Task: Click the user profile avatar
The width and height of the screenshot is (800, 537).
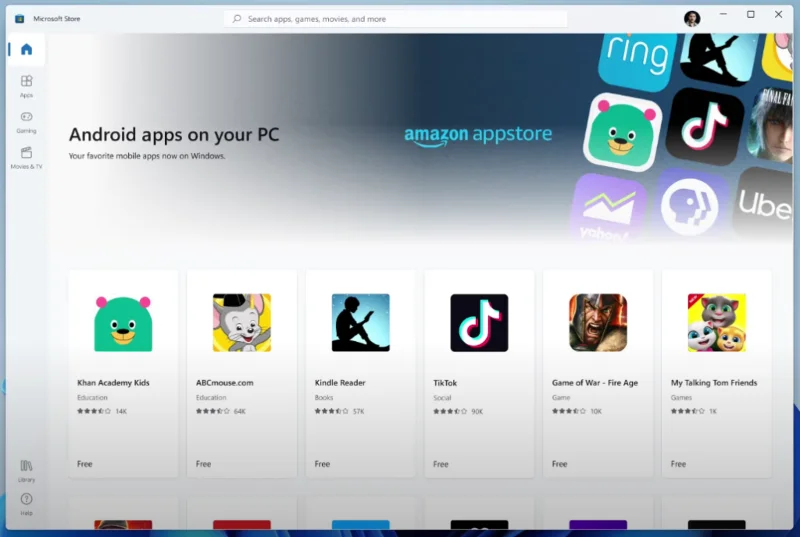Action: 692,18
